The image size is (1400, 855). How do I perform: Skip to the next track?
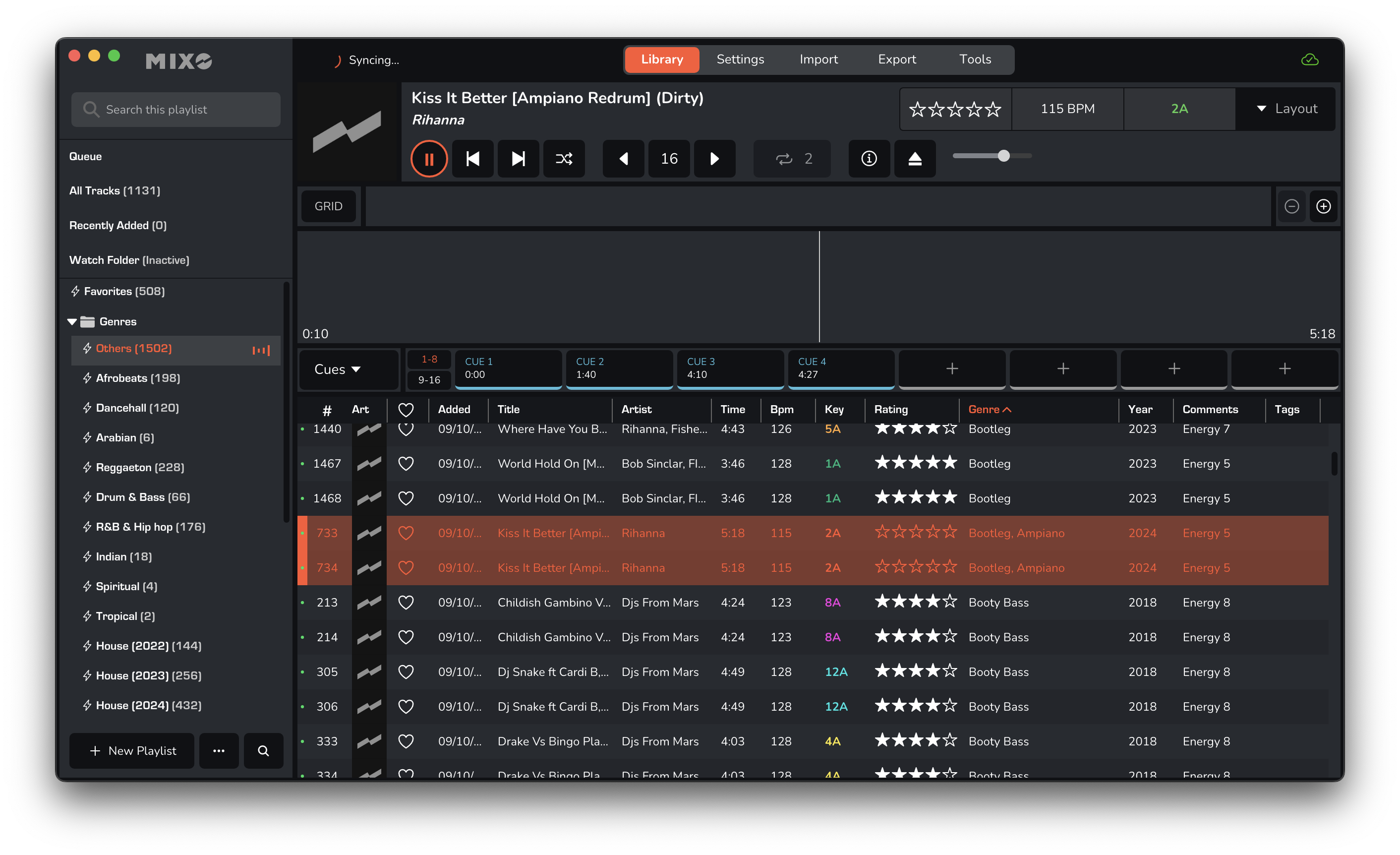[518, 159]
